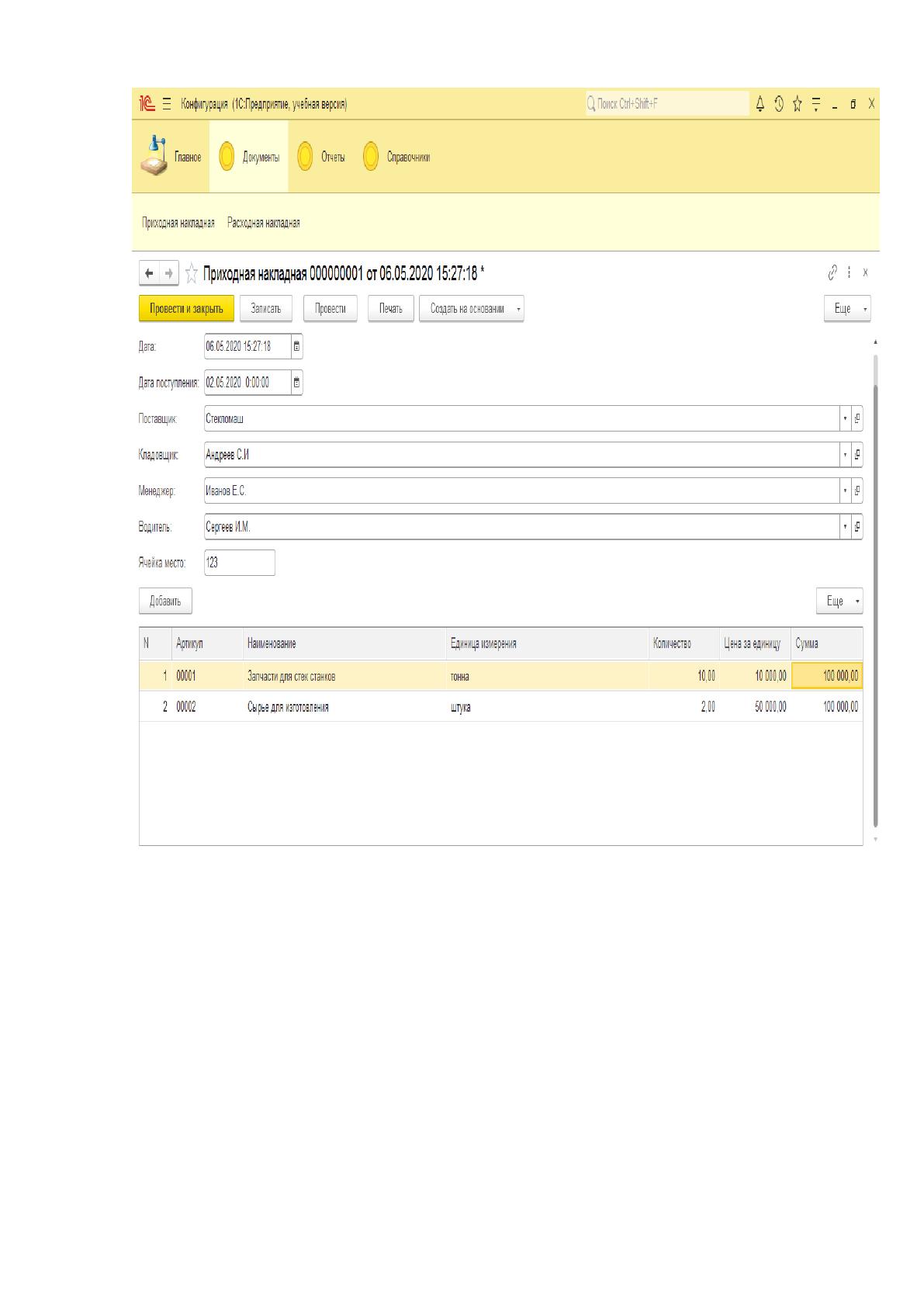The width and height of the screenshot is (924, 1307).
Task: Add document to favorites star
Action: point(192,273)
